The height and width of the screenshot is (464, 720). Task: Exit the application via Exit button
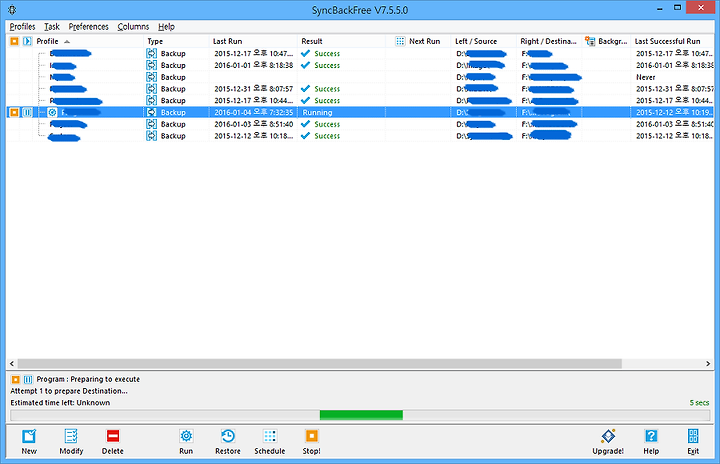pos(693,441)
